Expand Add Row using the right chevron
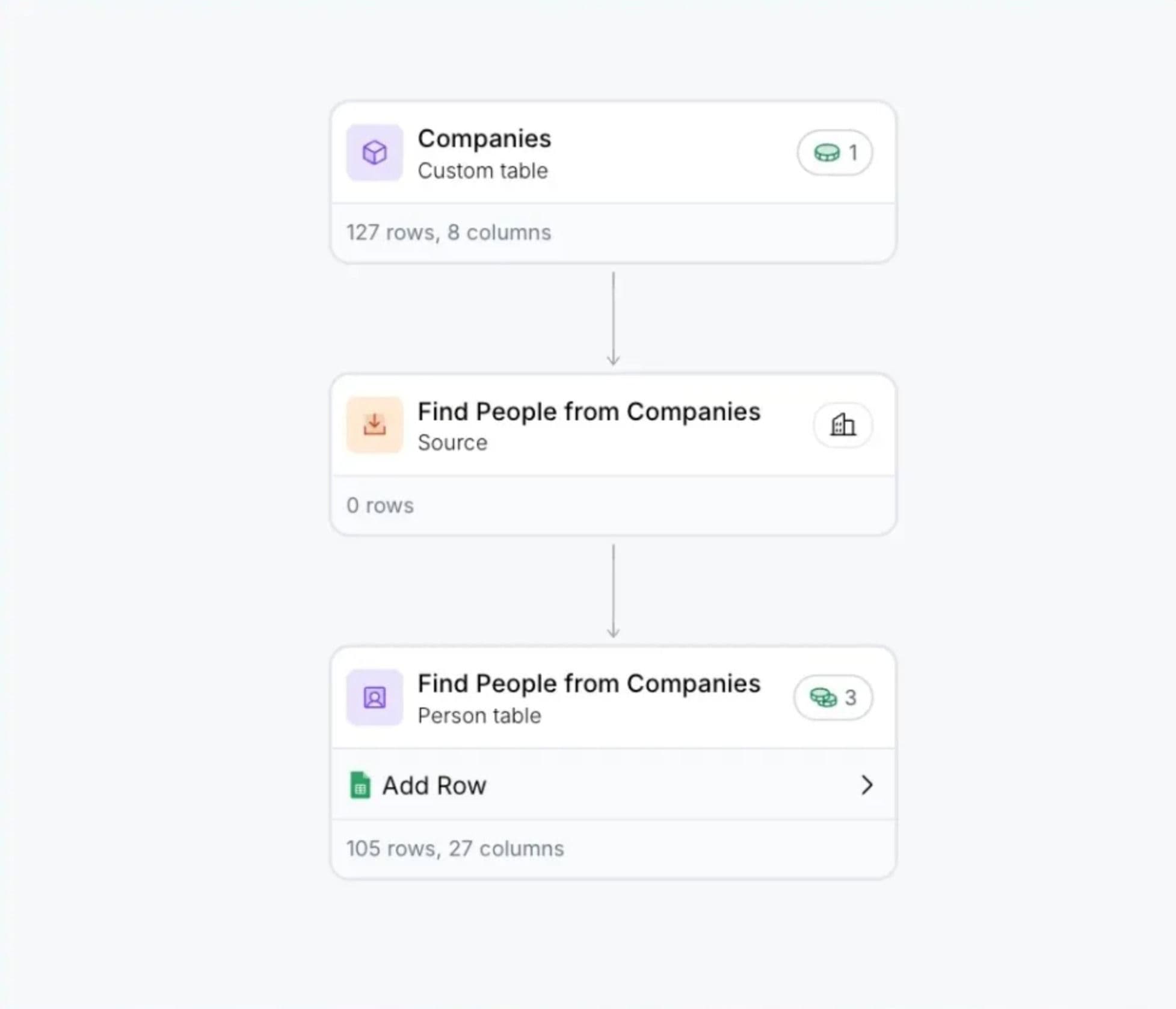This screenshot has width=1176, height=1009. click(866, 785)
